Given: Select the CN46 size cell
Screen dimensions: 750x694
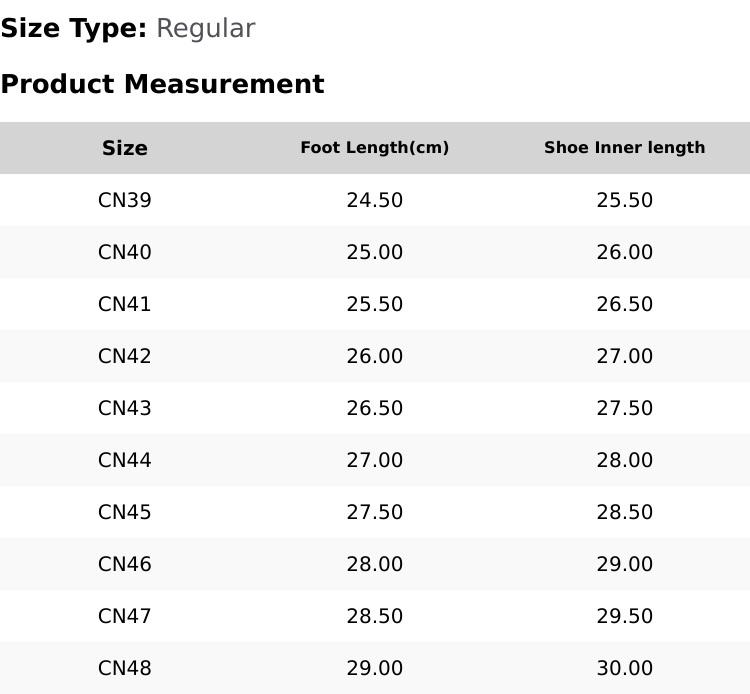Looking at the screenshot, I should pos(124,564).
